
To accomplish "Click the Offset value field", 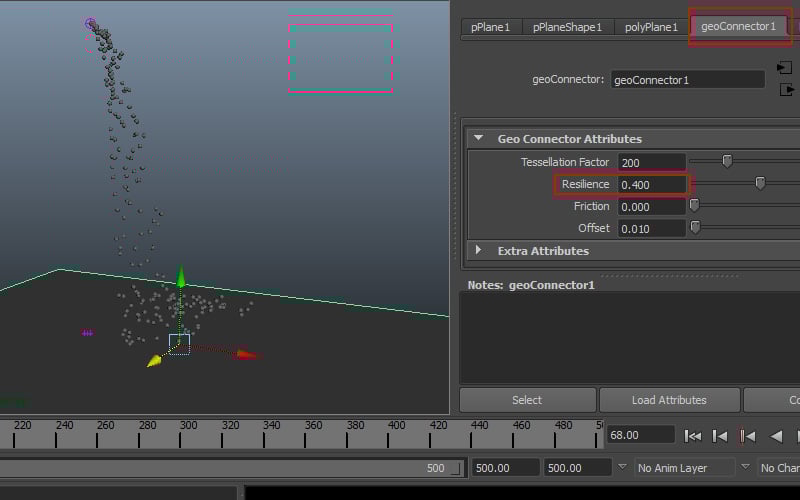I will (x=651, y=229).
